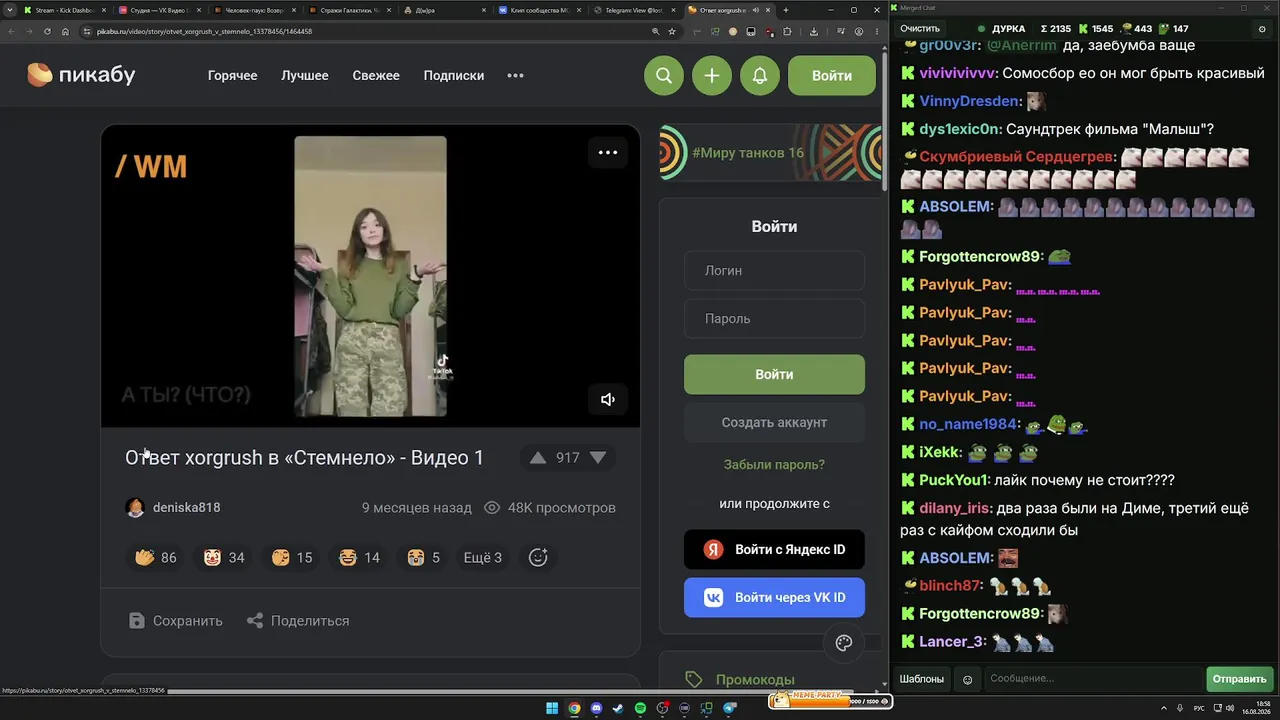Unmute the video with the speaker icon
The height and width of the screenshot is (720, 1280).
point(608,399)
